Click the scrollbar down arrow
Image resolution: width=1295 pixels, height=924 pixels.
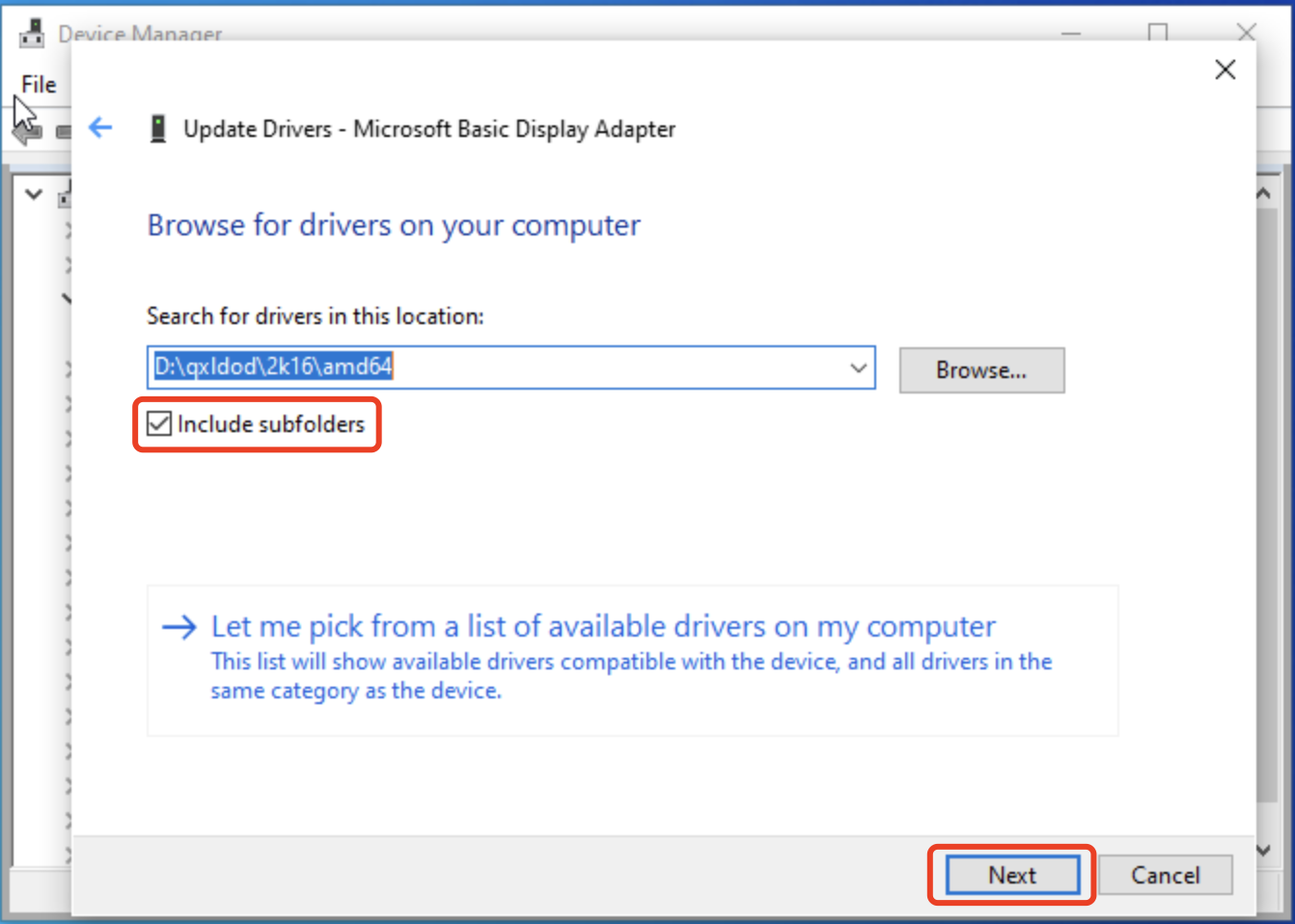(x=1264, y=852)
